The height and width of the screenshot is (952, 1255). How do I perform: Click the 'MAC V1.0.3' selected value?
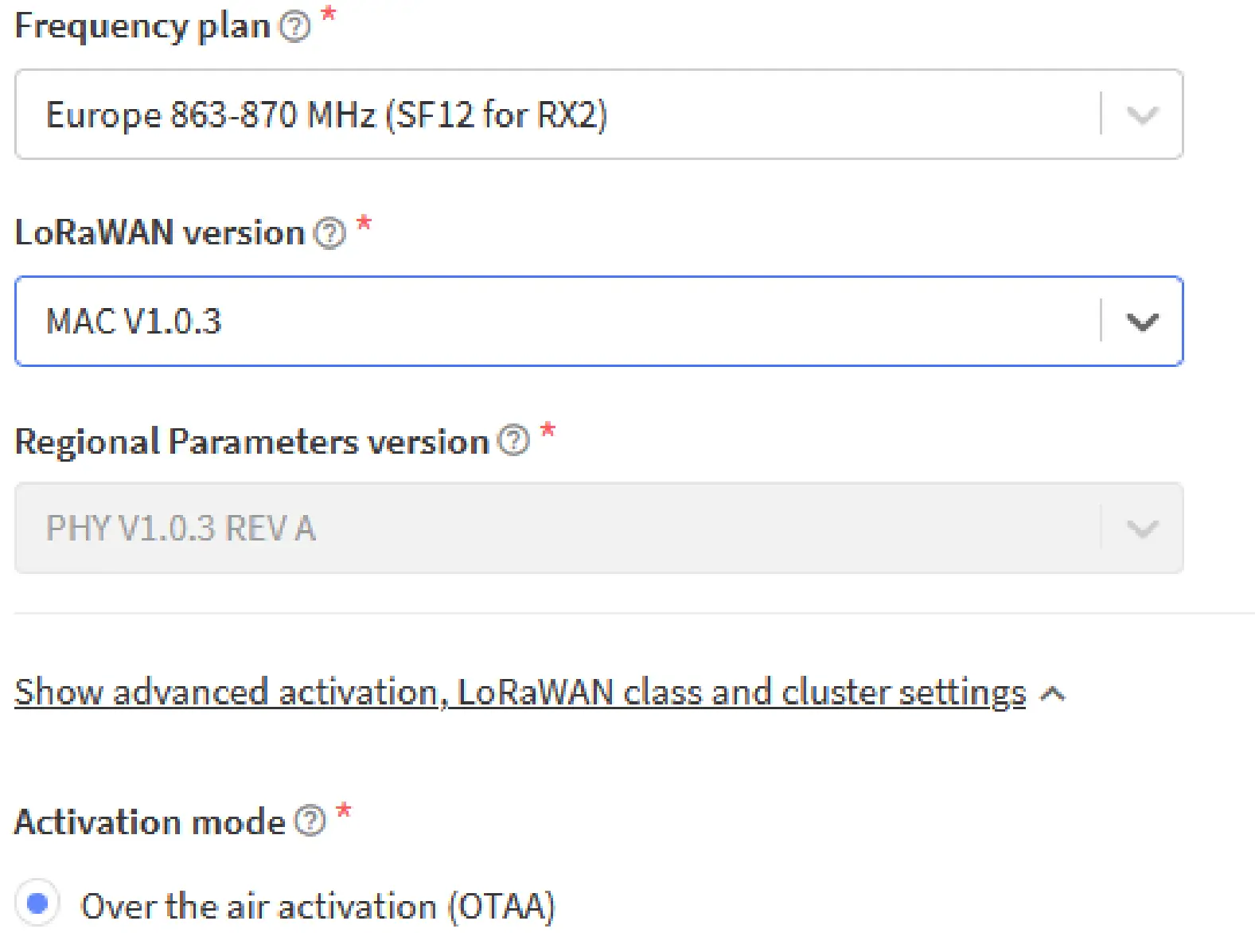(134, 322)
